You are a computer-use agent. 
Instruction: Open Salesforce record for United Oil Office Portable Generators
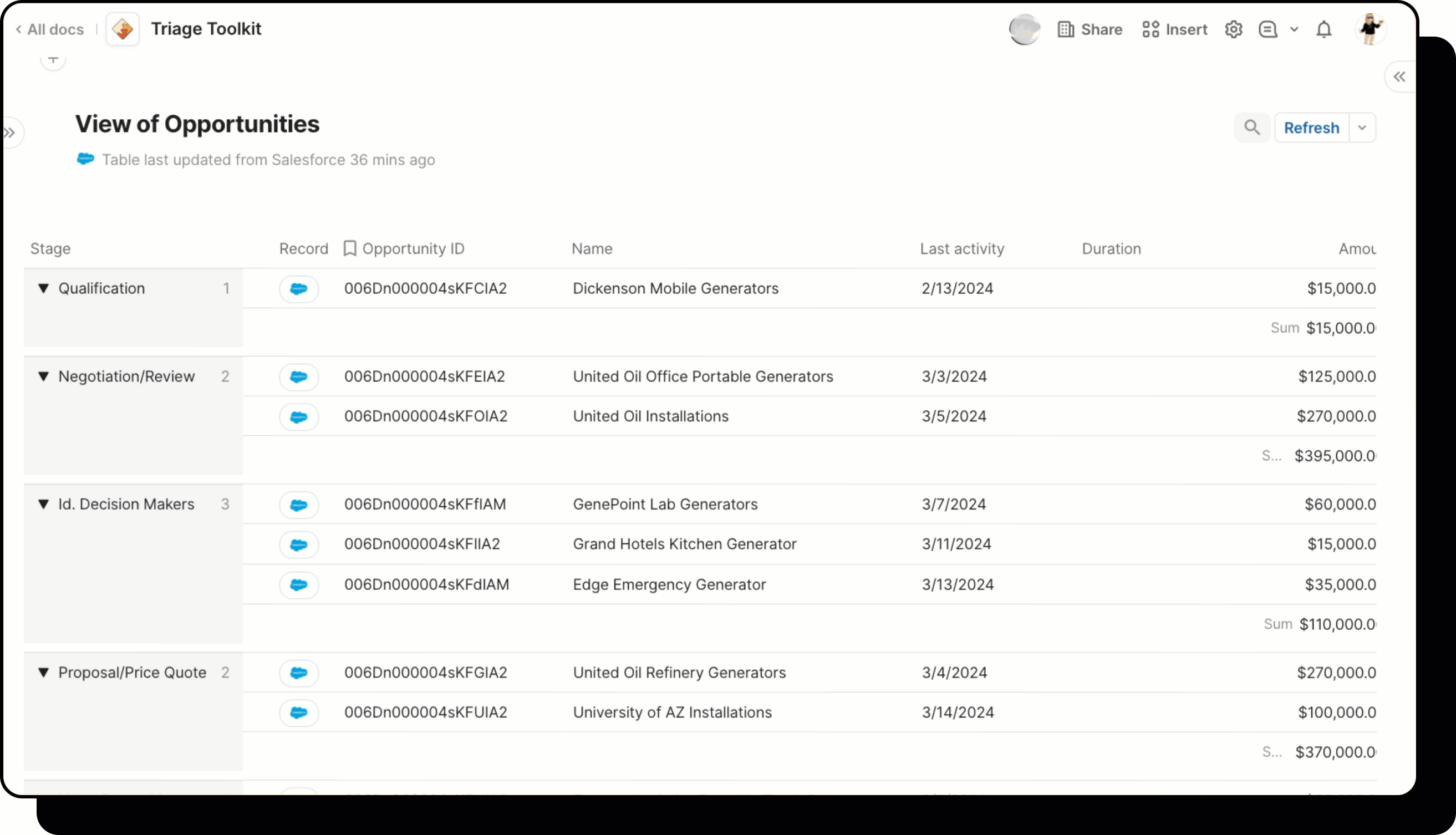tap(299, 377)
